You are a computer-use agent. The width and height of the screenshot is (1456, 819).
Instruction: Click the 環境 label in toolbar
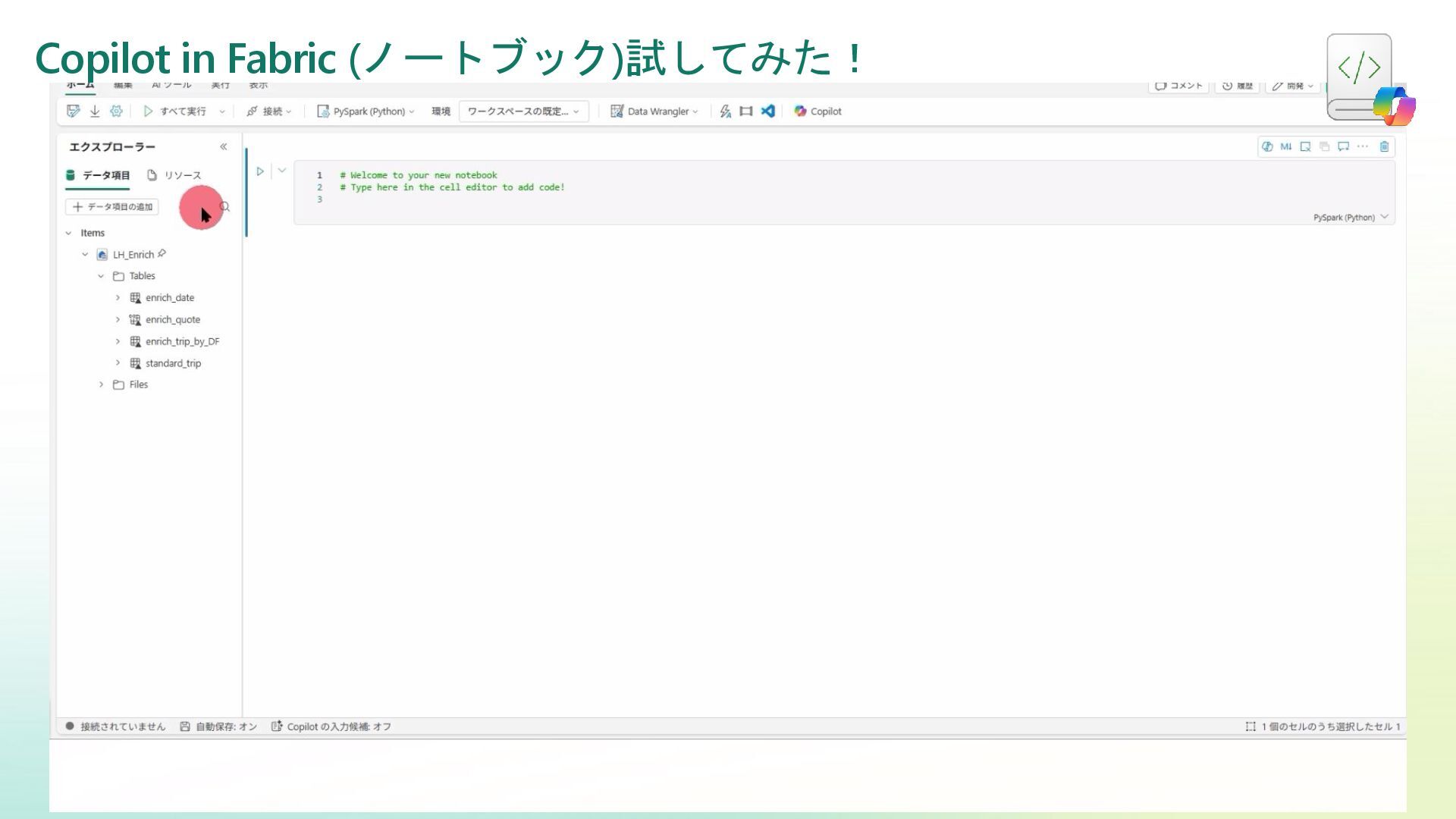pos(441,111)
